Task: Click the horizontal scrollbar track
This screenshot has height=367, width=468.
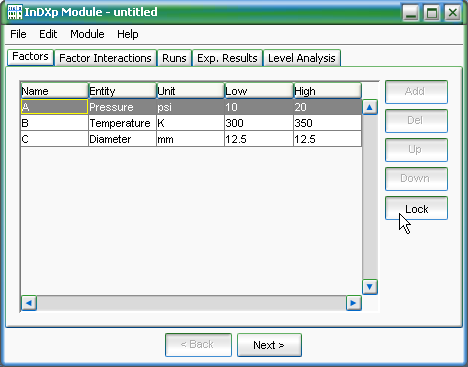Action: click(191, 303)
